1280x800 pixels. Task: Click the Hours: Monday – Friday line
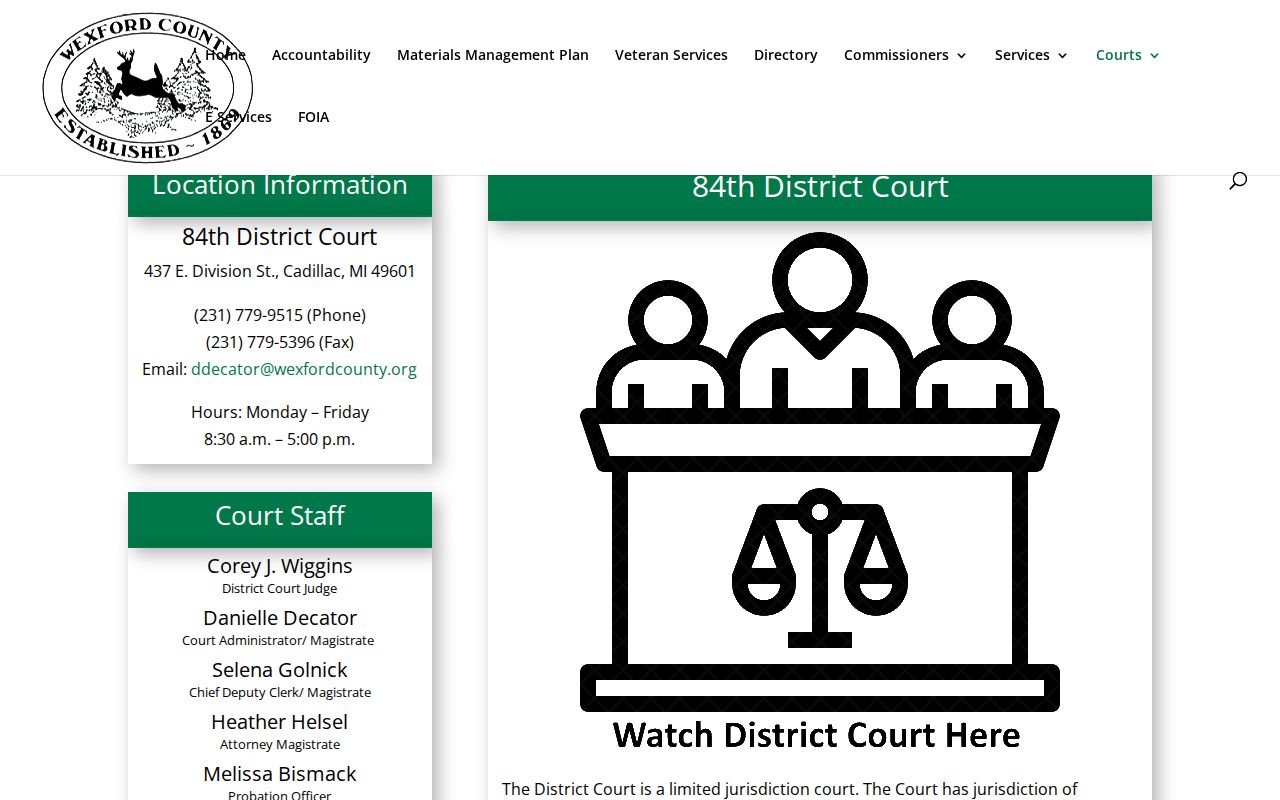[280, 412]
